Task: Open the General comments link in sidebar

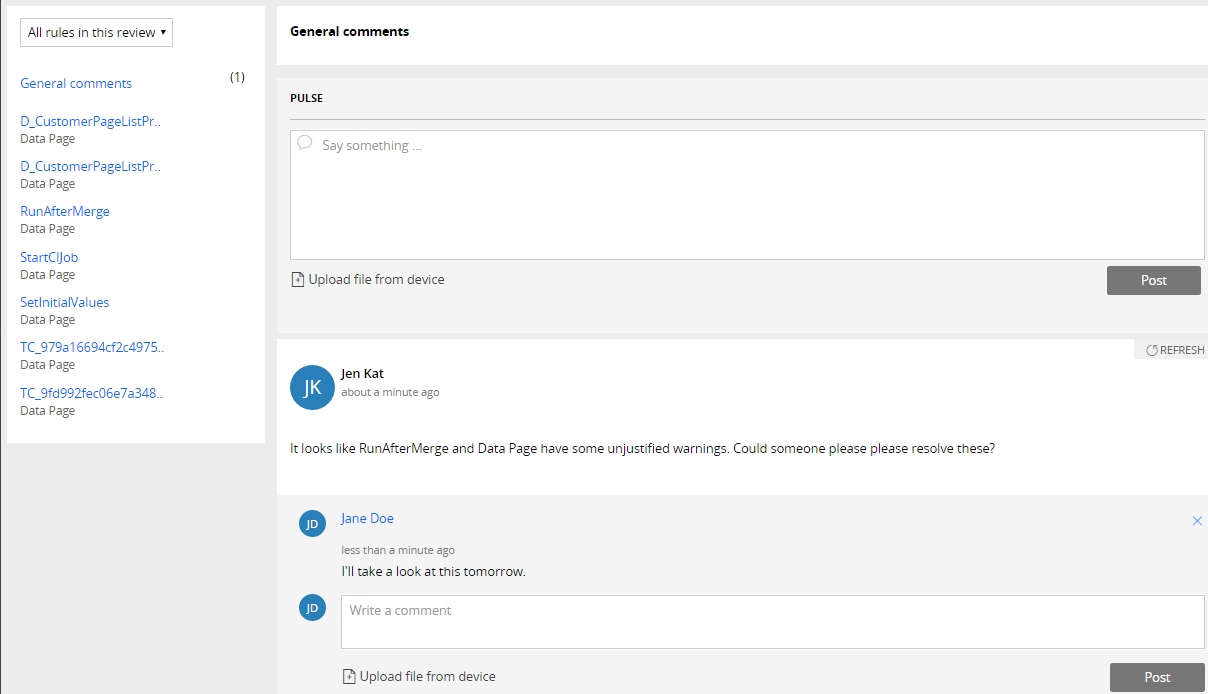Action: click(x=76, y=83)
